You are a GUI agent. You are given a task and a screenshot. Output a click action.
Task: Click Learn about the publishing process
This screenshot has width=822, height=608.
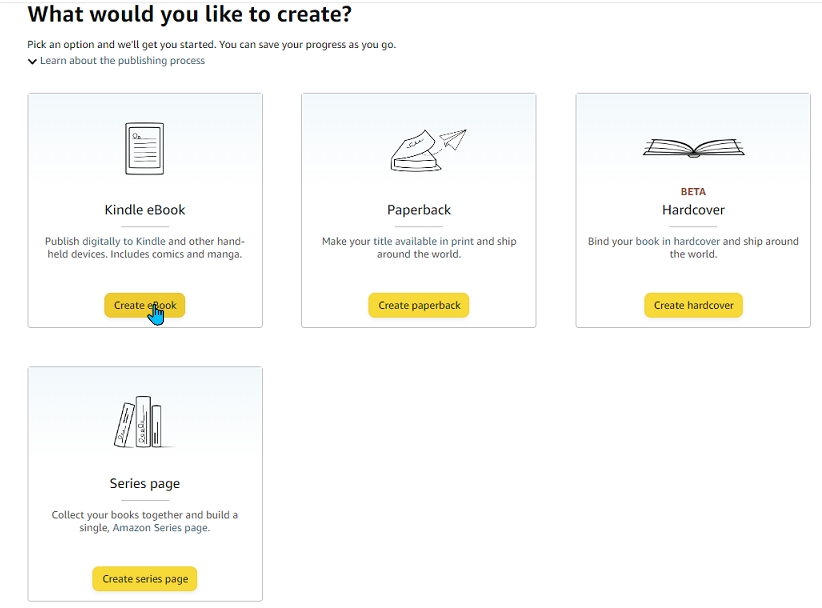coord(121,60)
